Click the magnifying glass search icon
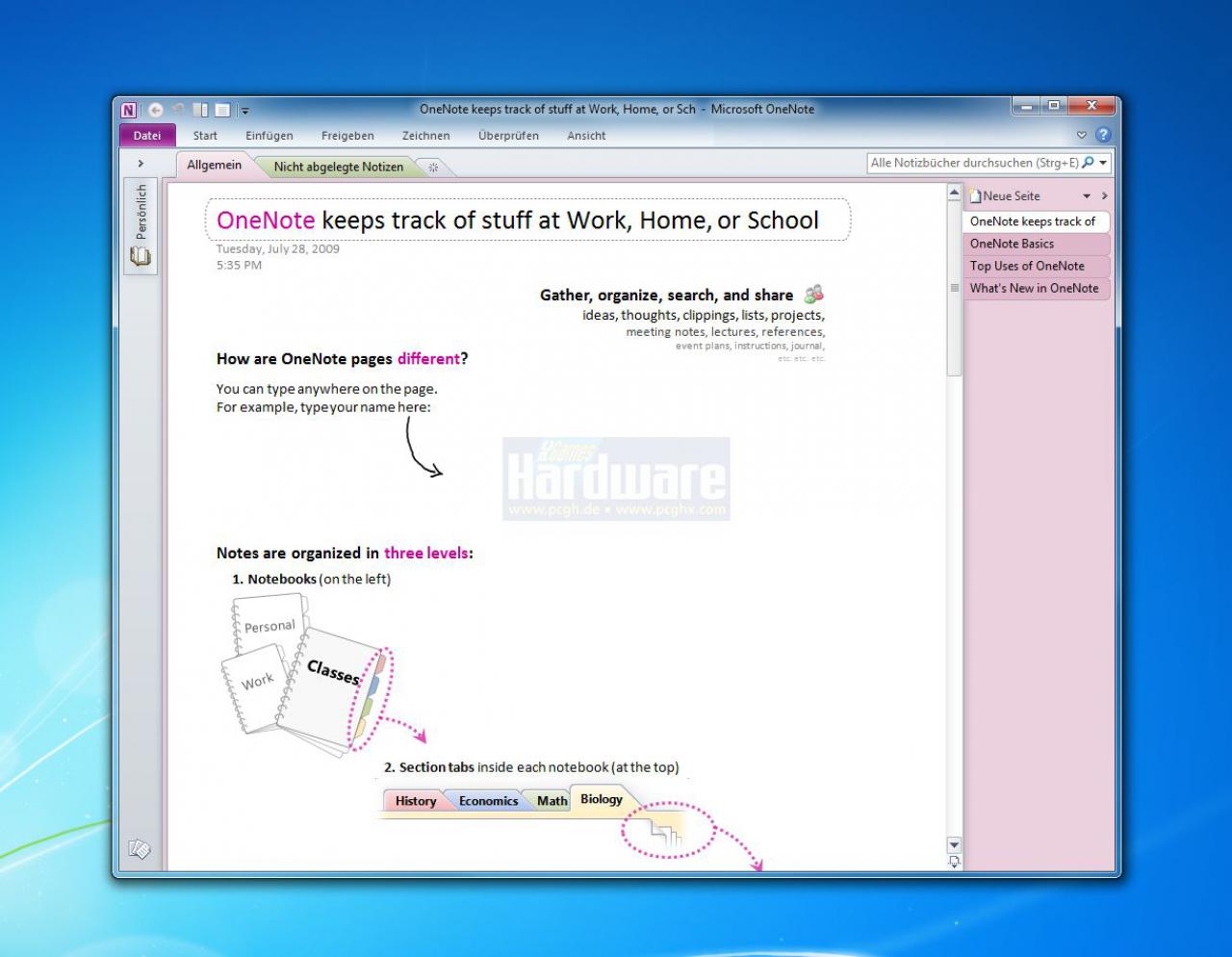This screenshot has height=957, width=1232. click(x=1088, y=163)
